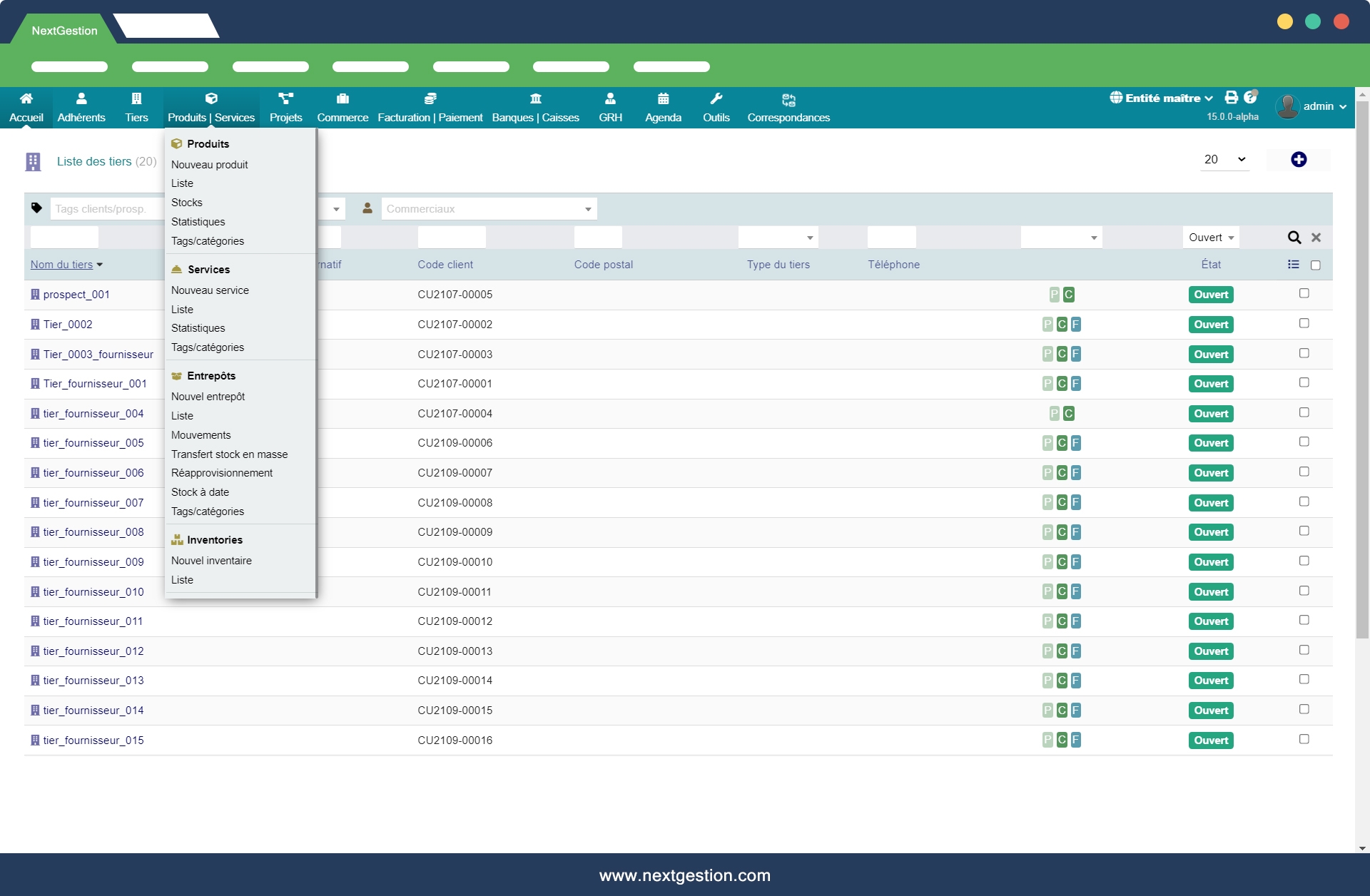Expand the Ouvert state filter dropdown

(1211, 238)
